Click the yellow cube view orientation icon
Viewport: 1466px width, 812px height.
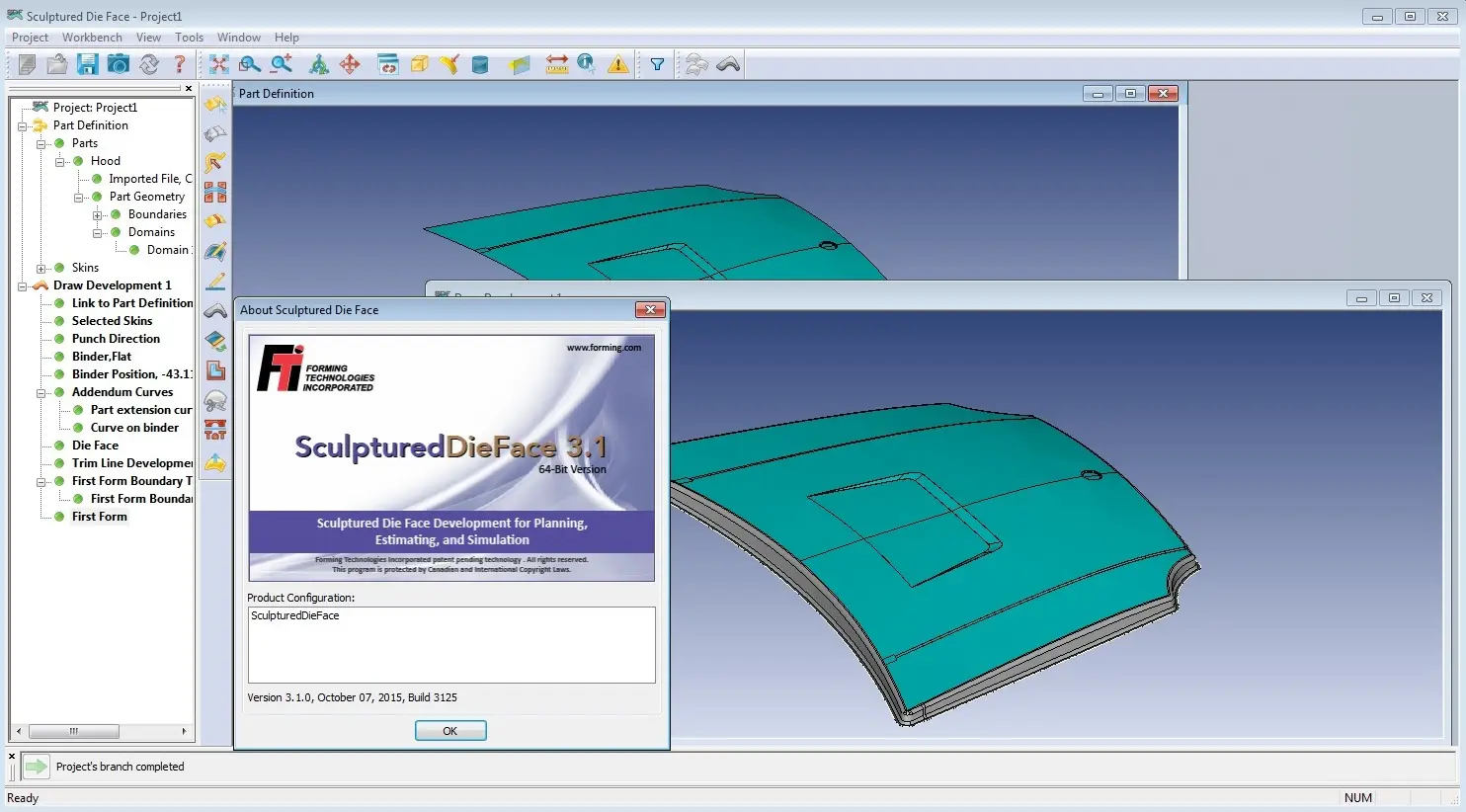[x=419, y=64]
